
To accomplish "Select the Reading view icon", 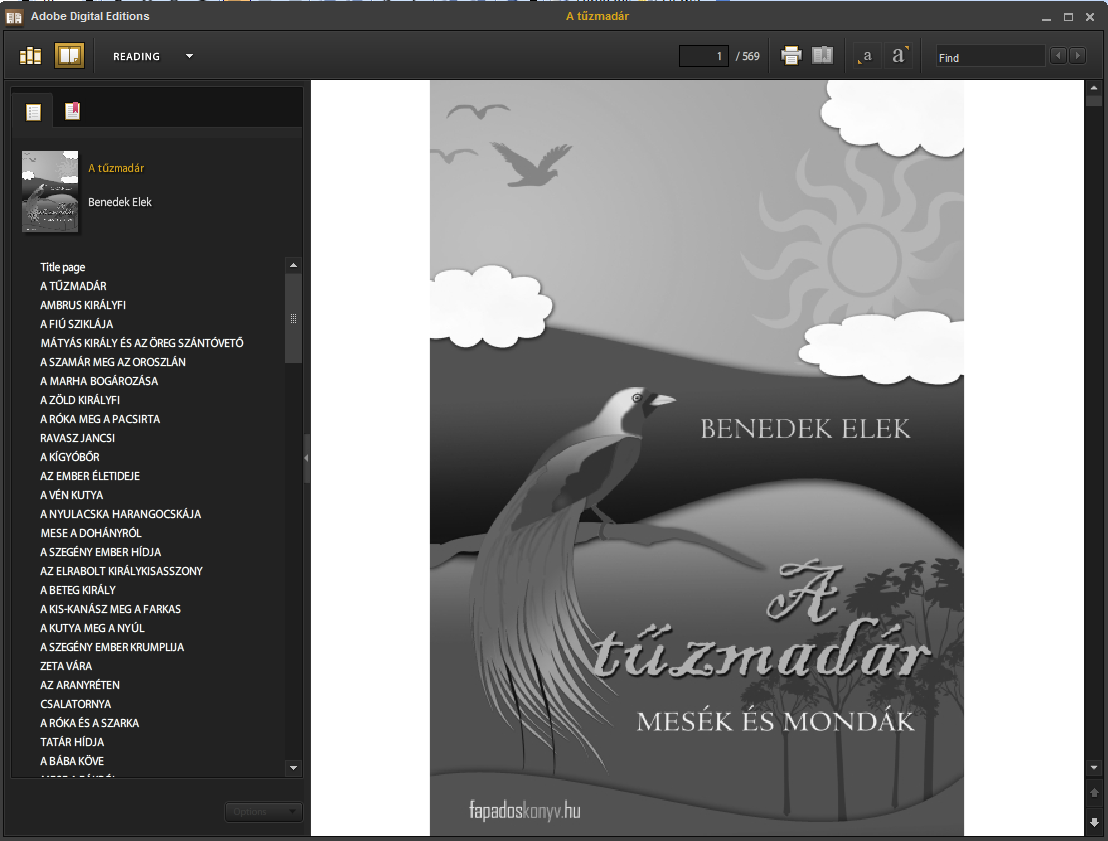I will pos(69,56).
